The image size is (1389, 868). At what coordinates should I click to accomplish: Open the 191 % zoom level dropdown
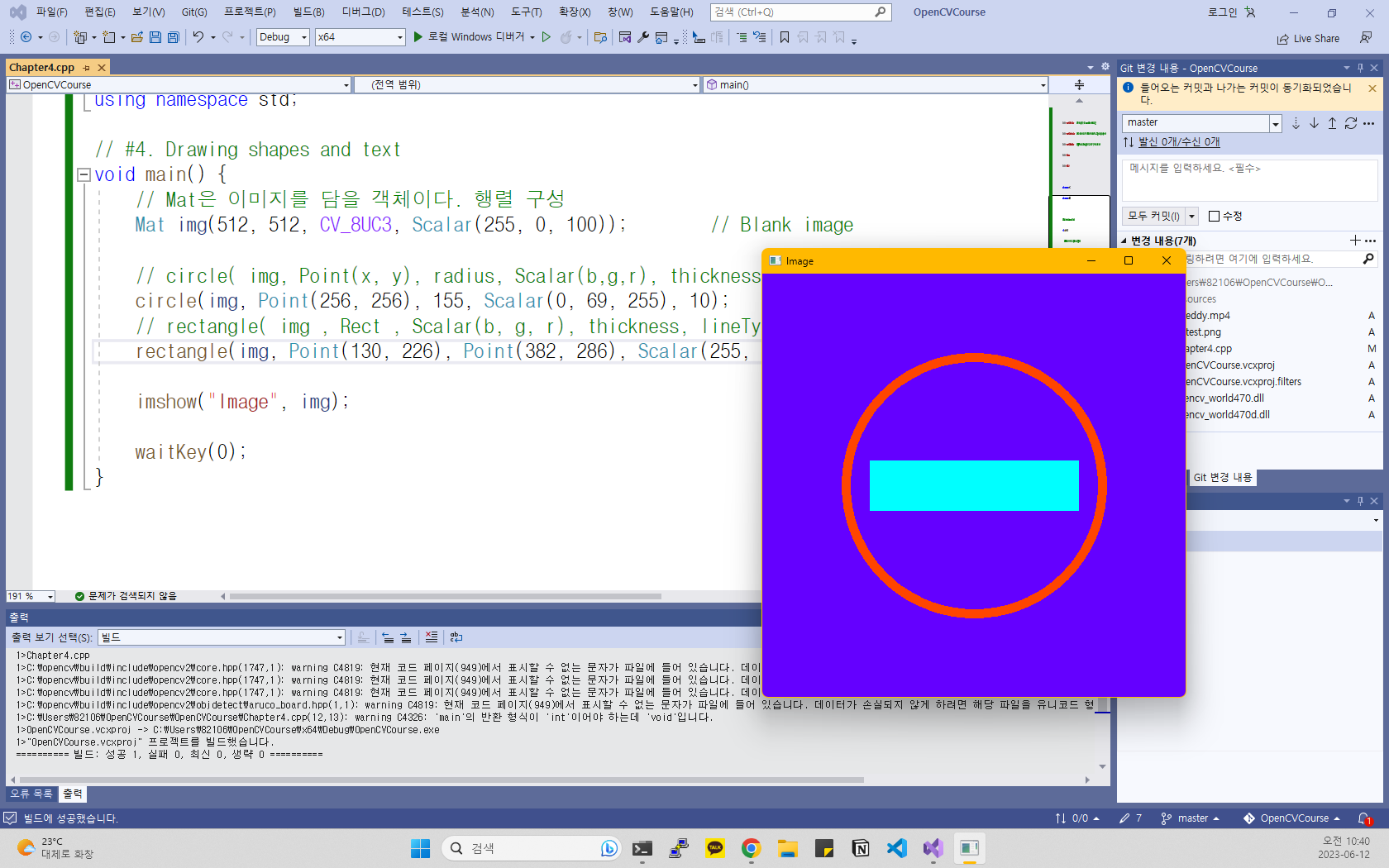pyautogui.click(x=30, y=596)
